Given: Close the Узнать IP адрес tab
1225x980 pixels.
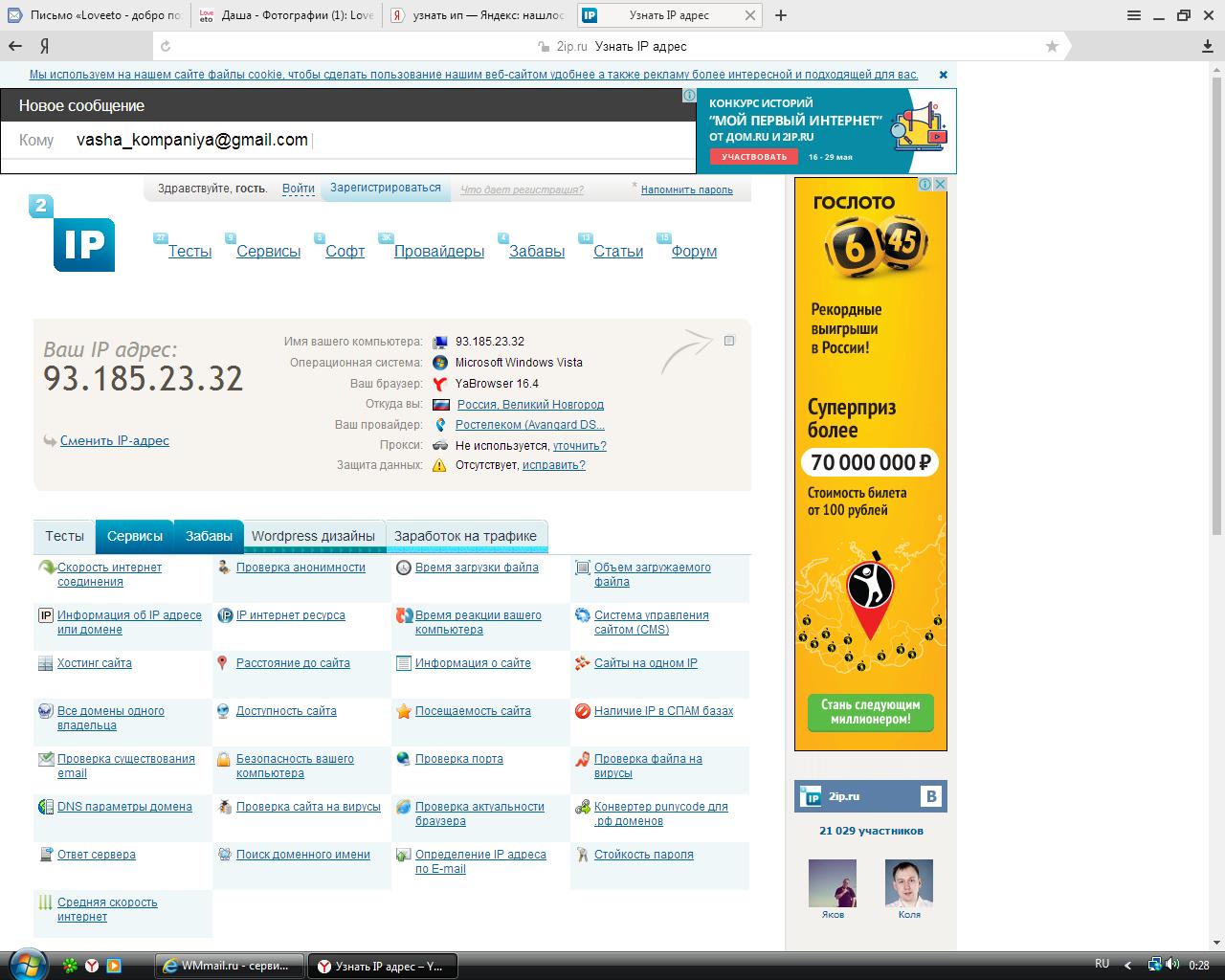Looking at the screenshot, I should click(750, 15).
